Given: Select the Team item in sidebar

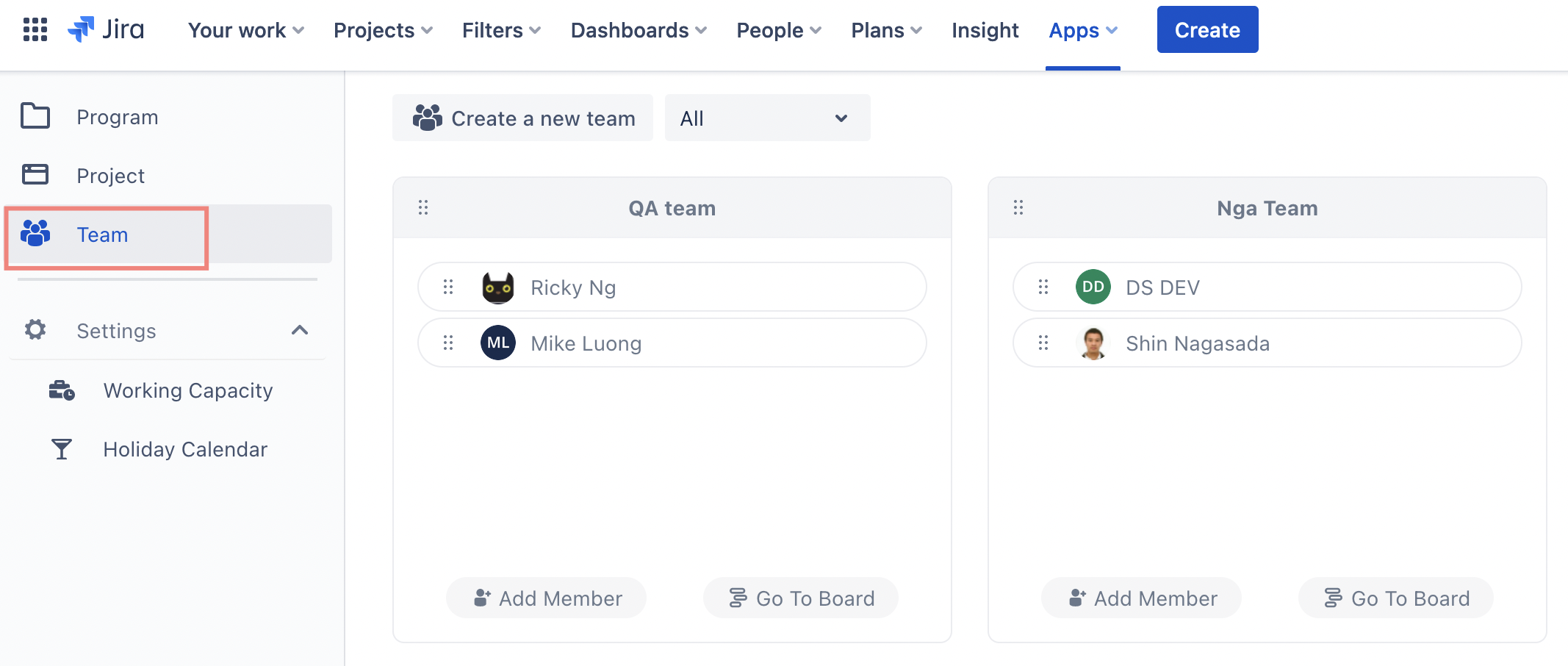Looking at the screenshot, I should [x=103, y=234].
